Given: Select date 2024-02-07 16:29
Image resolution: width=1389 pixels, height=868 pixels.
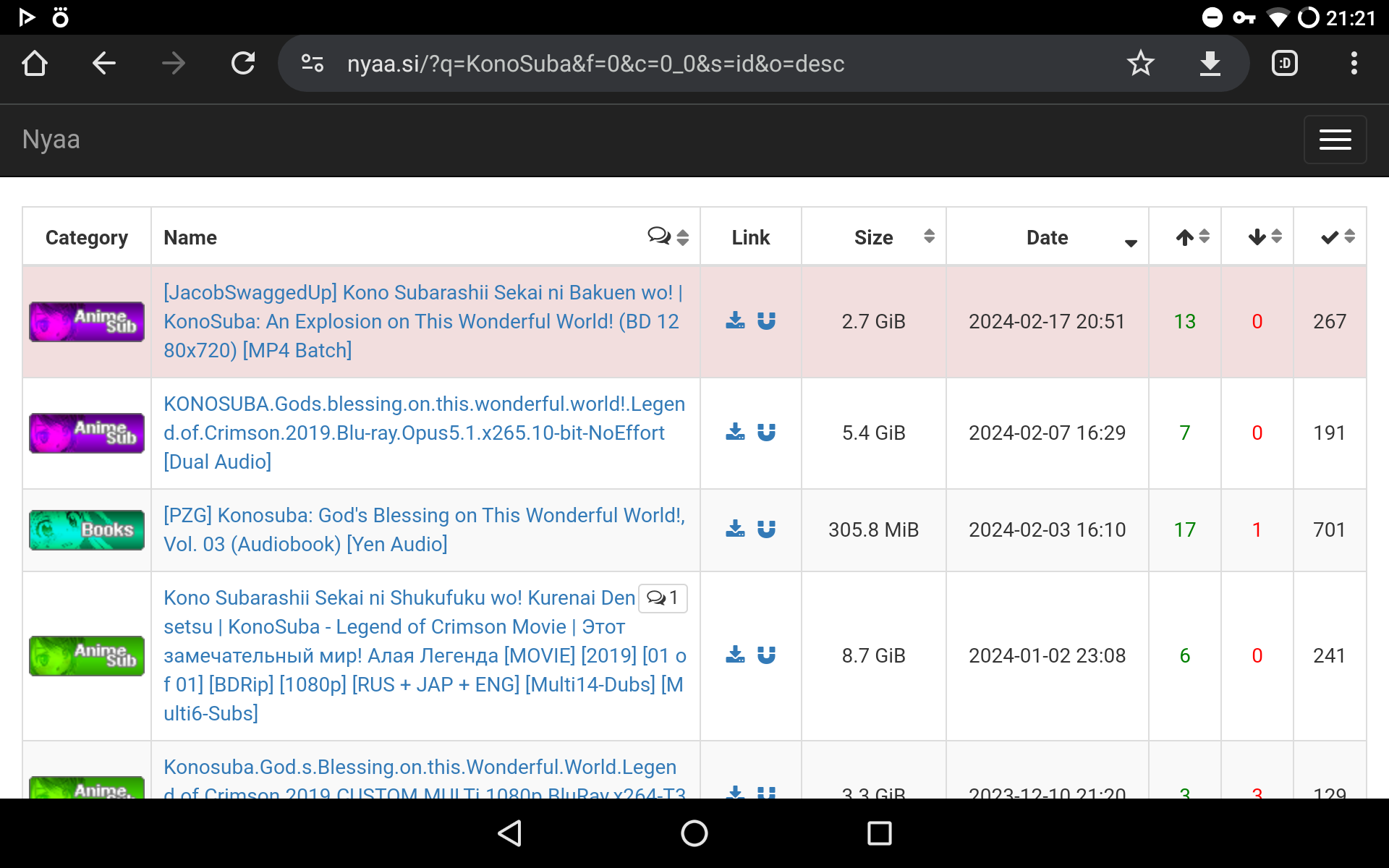Looking at the screenshot, I should 1048,433.
